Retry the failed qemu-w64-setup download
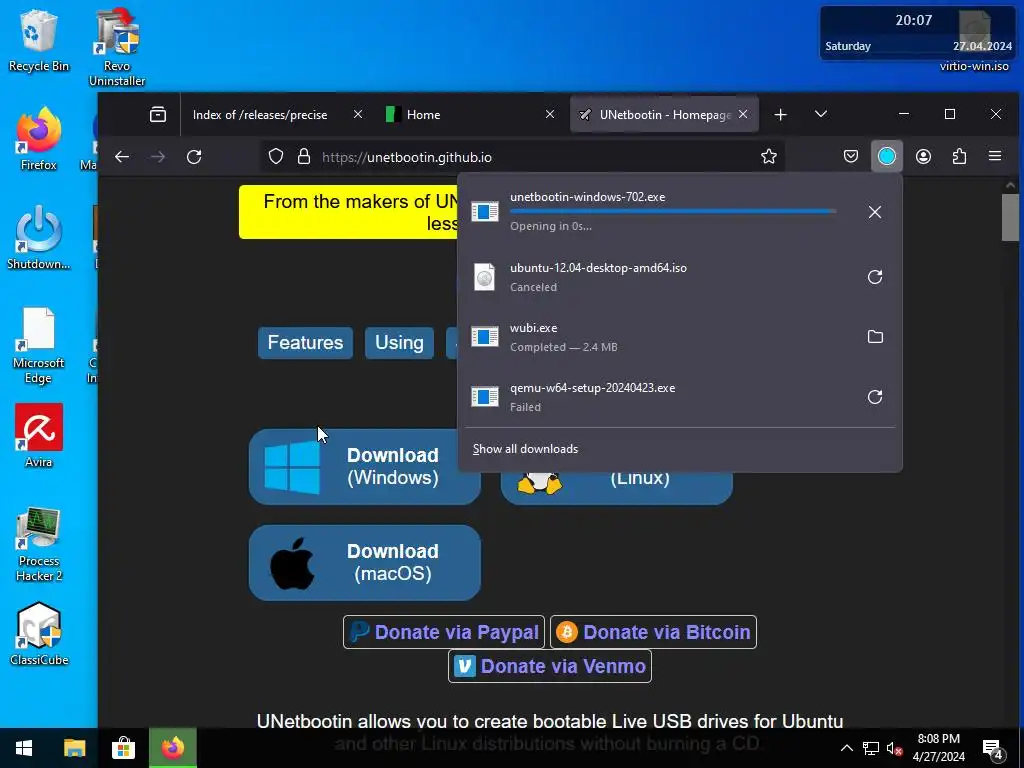 point(874,397)
